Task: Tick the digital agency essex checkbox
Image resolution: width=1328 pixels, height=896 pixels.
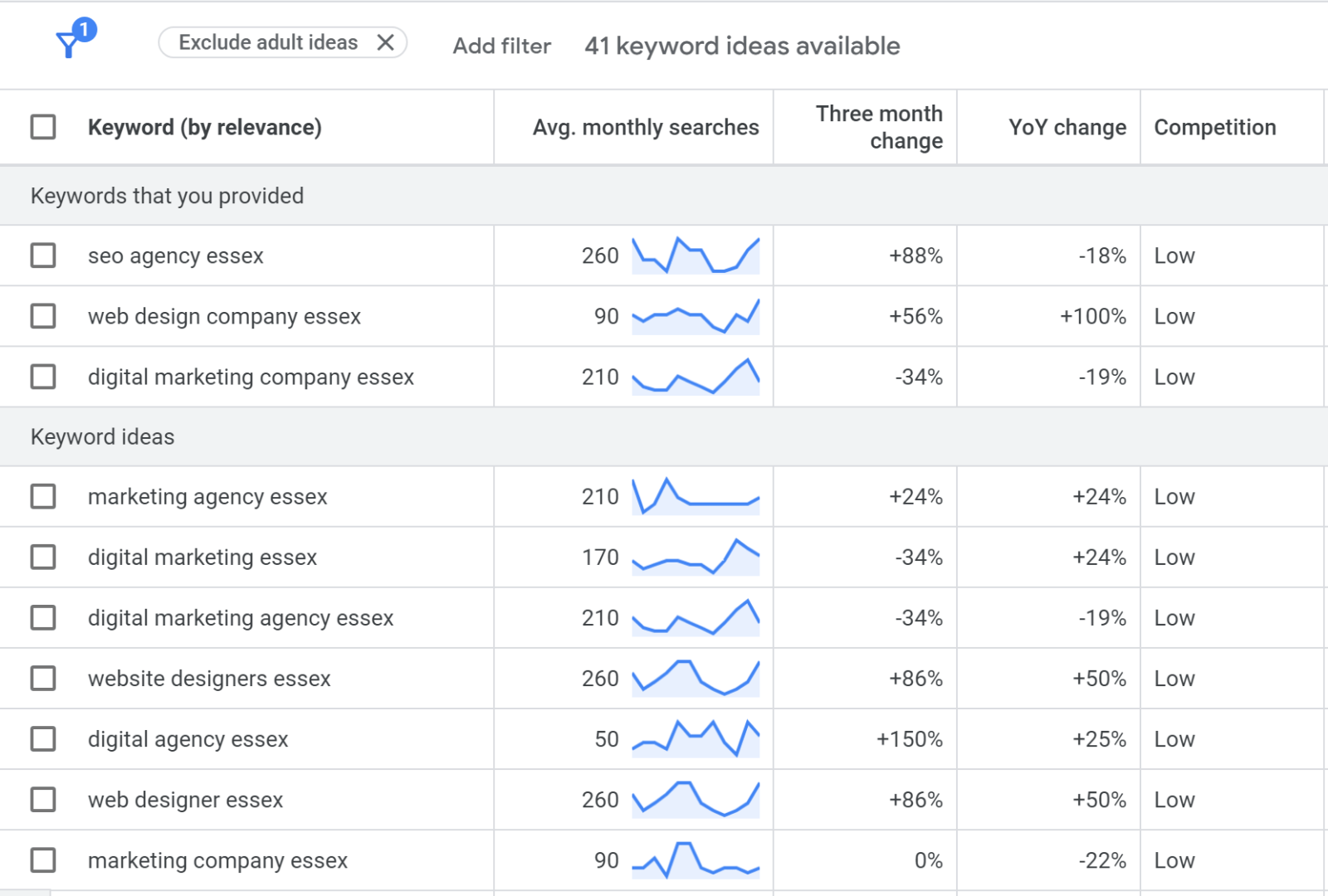Action: tap(43, 739)
